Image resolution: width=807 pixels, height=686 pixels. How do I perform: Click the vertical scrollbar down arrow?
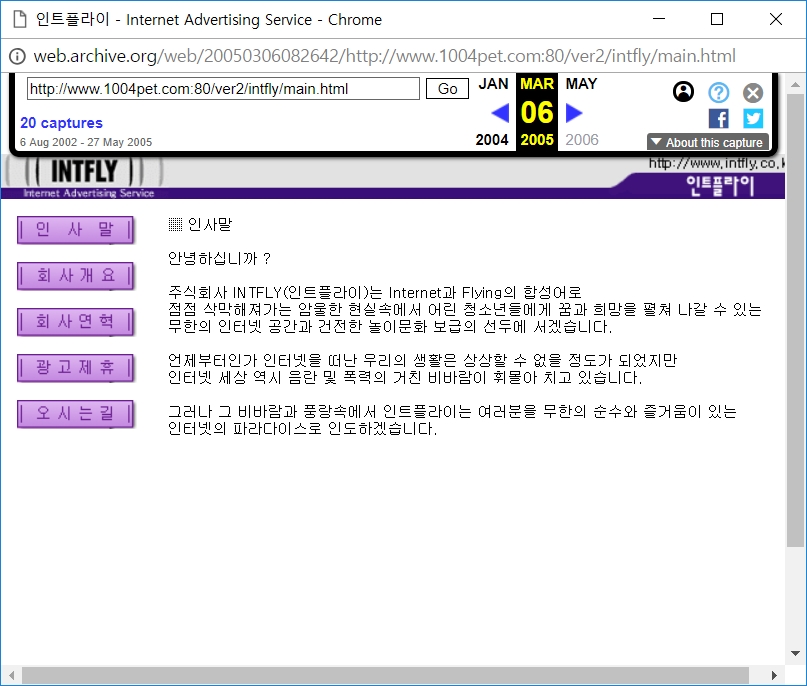point(795,654)
